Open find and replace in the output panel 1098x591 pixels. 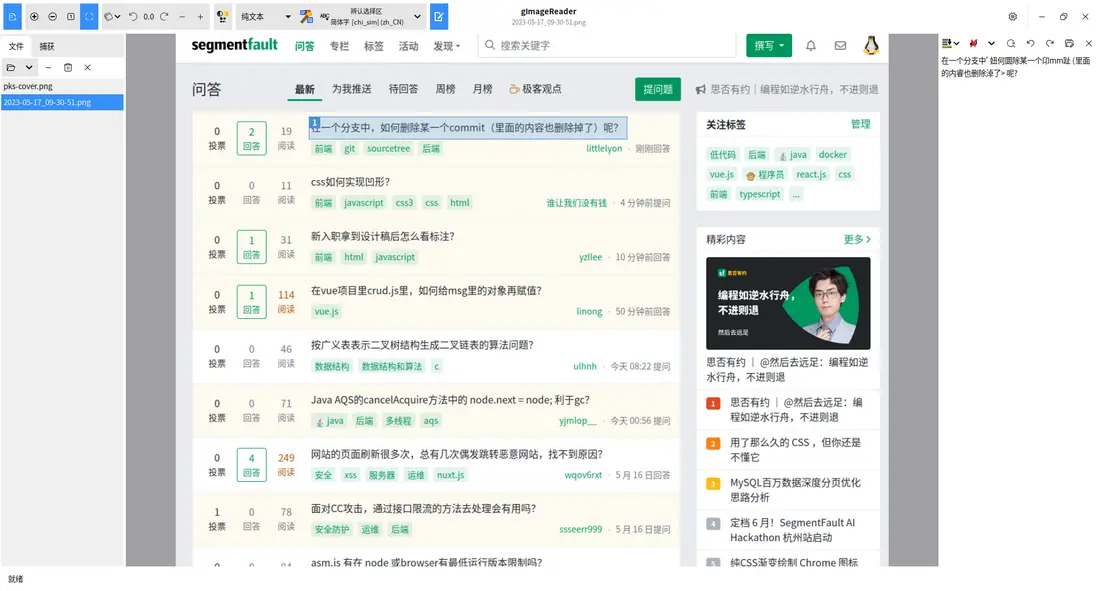[1011, 44]
